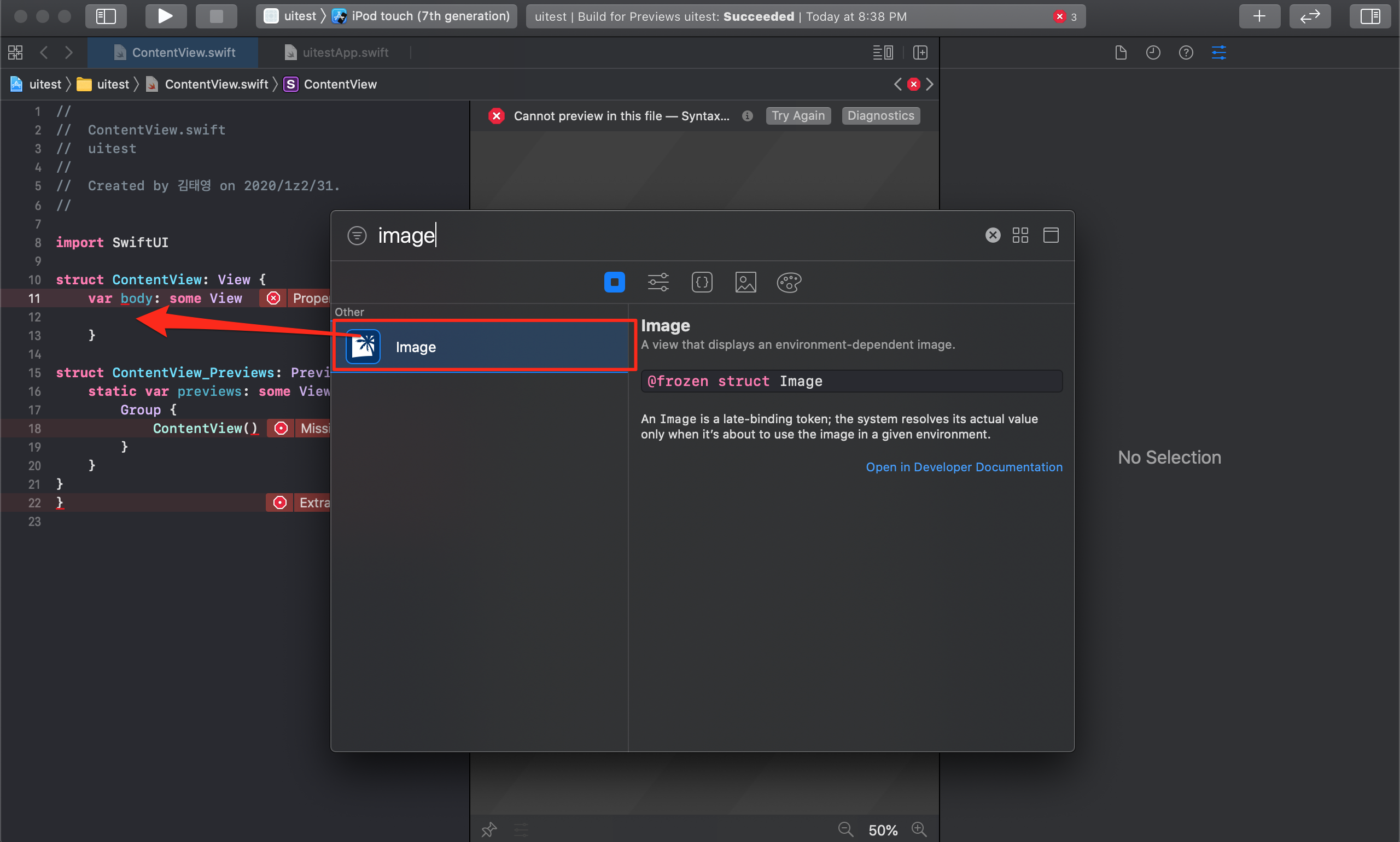
Task: Open the editor options menu
Action: pos(883,52)
